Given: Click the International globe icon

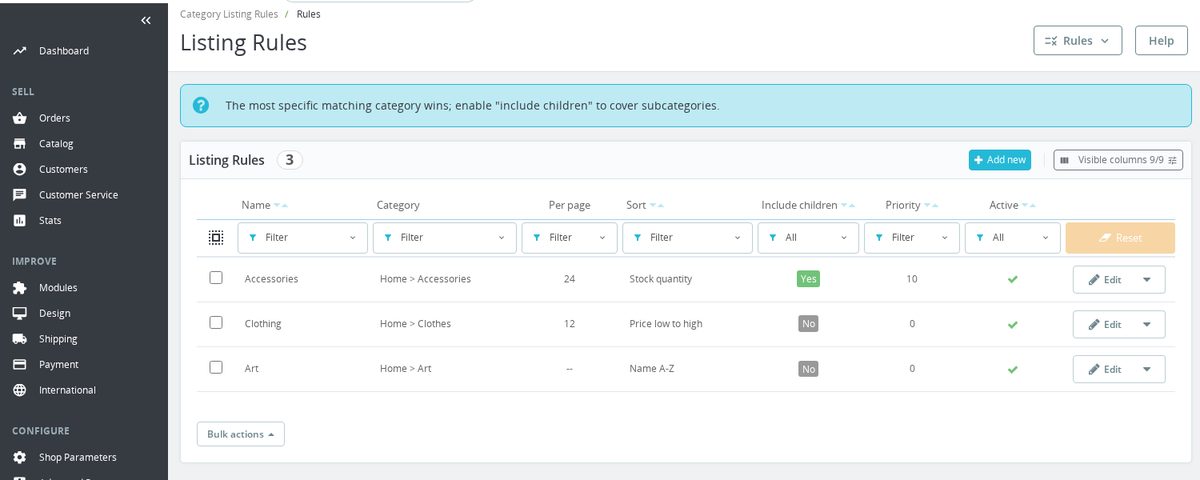Looking at the screenshot, I should click(19, 390).
